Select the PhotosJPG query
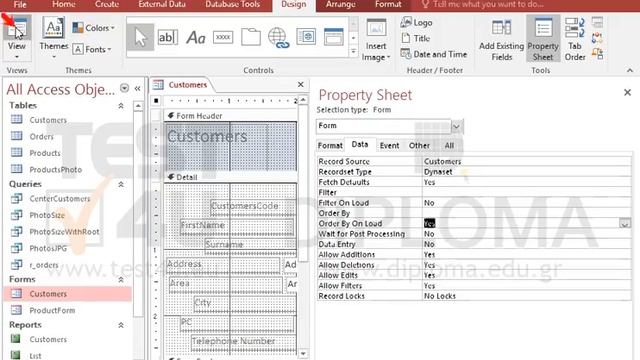Screen dimensions: 640x360 pos(48,248)
